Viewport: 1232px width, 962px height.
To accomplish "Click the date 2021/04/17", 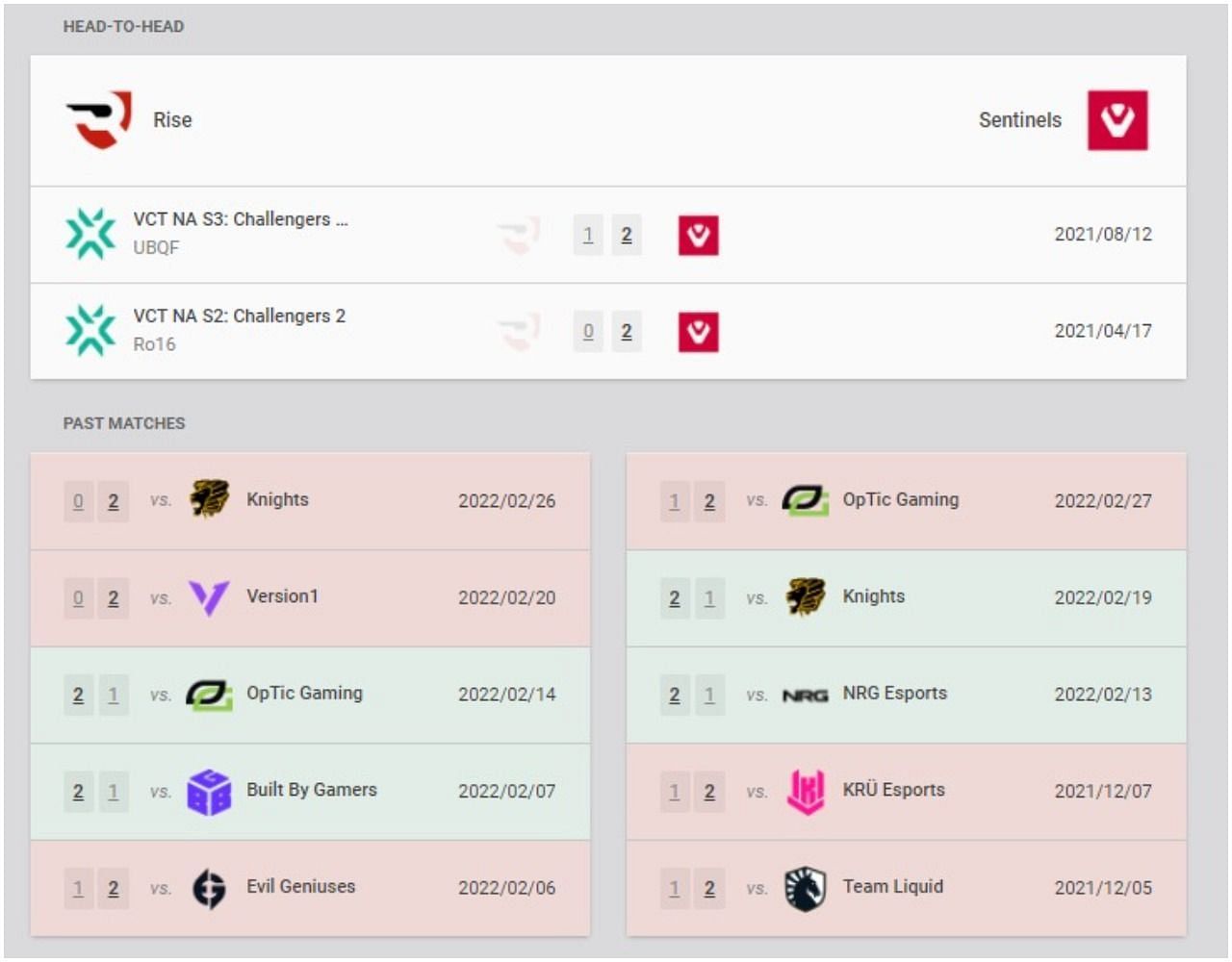I will 1103,330.
